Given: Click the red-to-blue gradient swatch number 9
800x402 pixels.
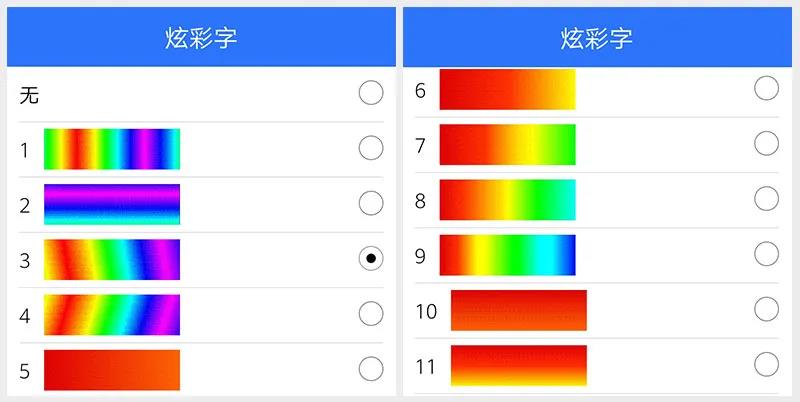Looking at the screenshot, I should click(507, 254).
